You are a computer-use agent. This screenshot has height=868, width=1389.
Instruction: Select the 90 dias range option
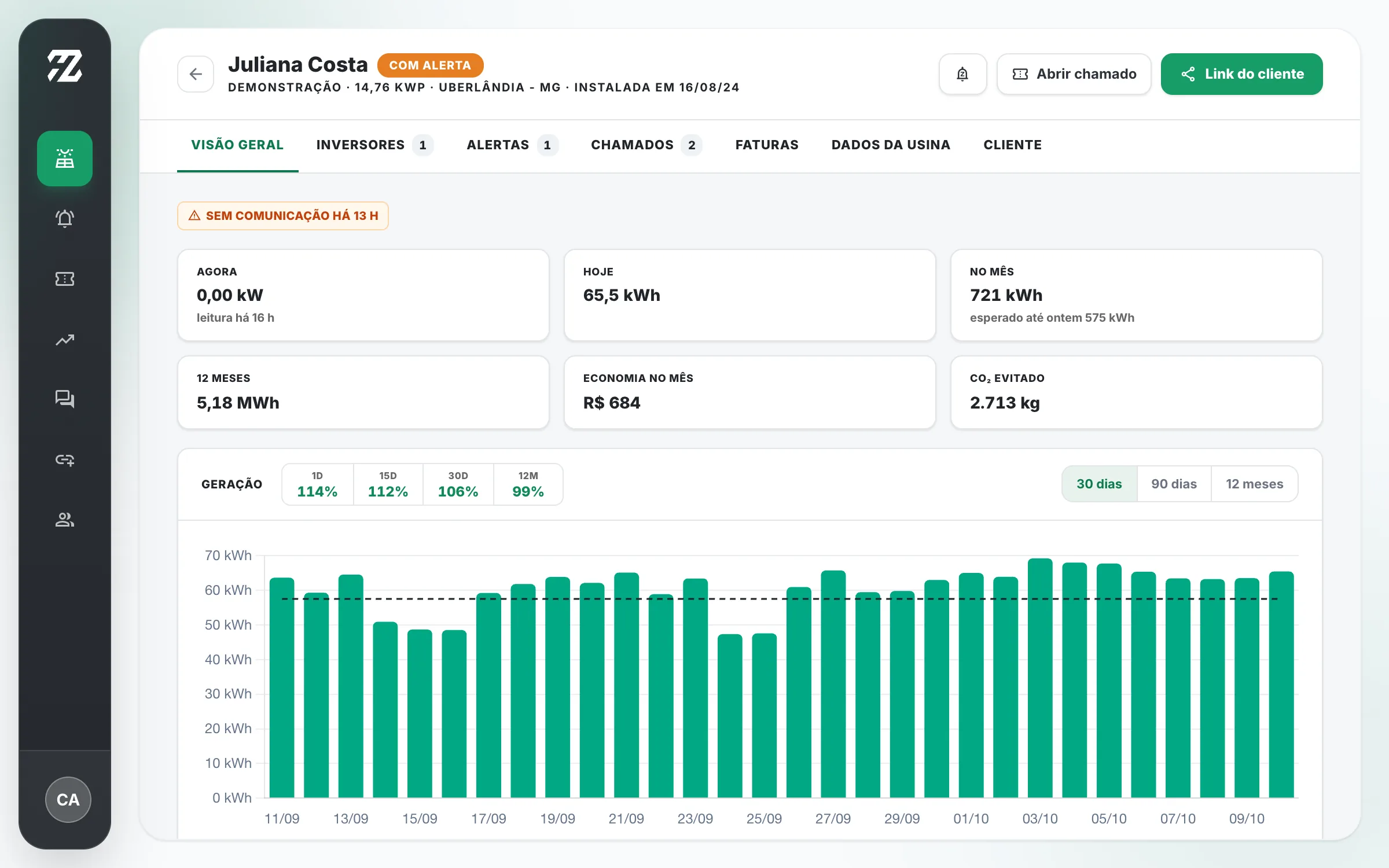coord(1174,484)
